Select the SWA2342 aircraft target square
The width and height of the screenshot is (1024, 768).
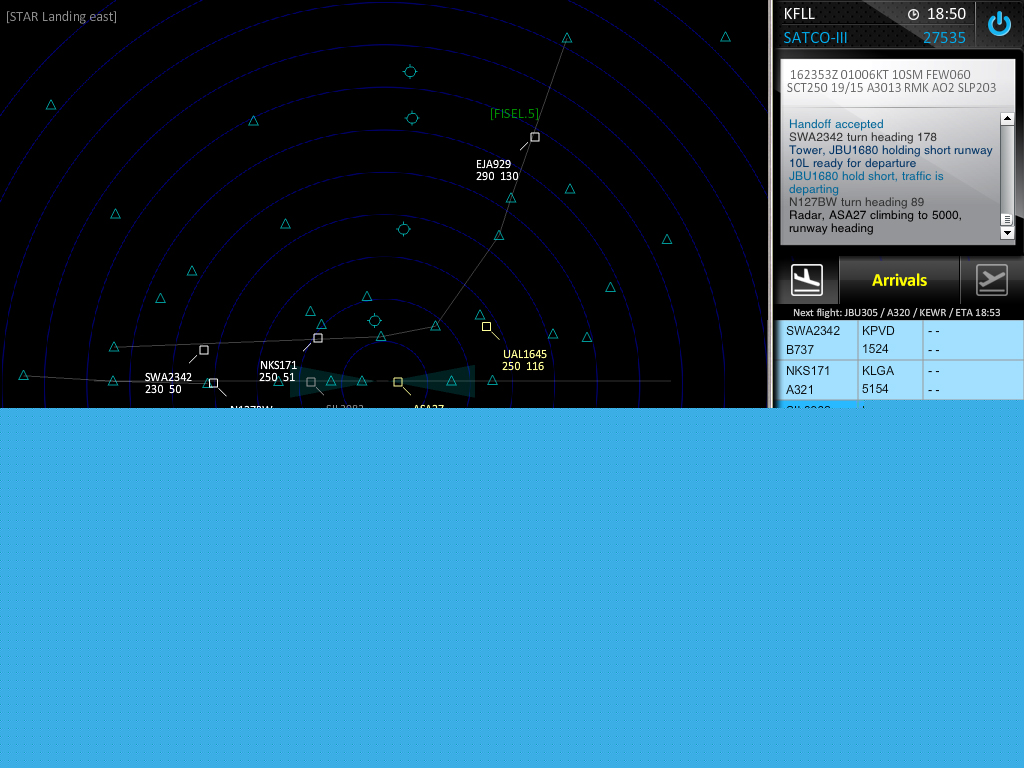(x=204, y=350)
